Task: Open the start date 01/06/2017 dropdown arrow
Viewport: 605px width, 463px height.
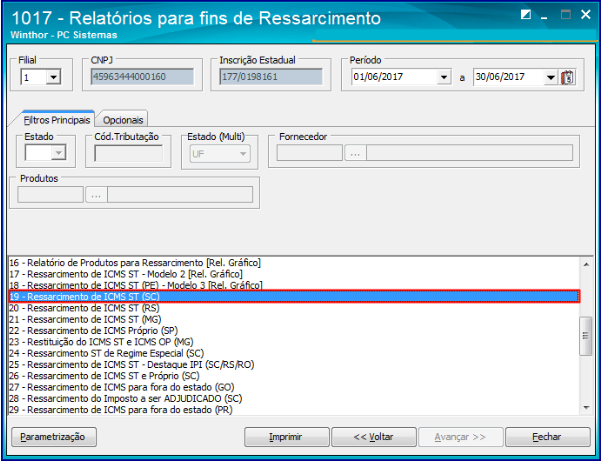Action: coord(444,77)
